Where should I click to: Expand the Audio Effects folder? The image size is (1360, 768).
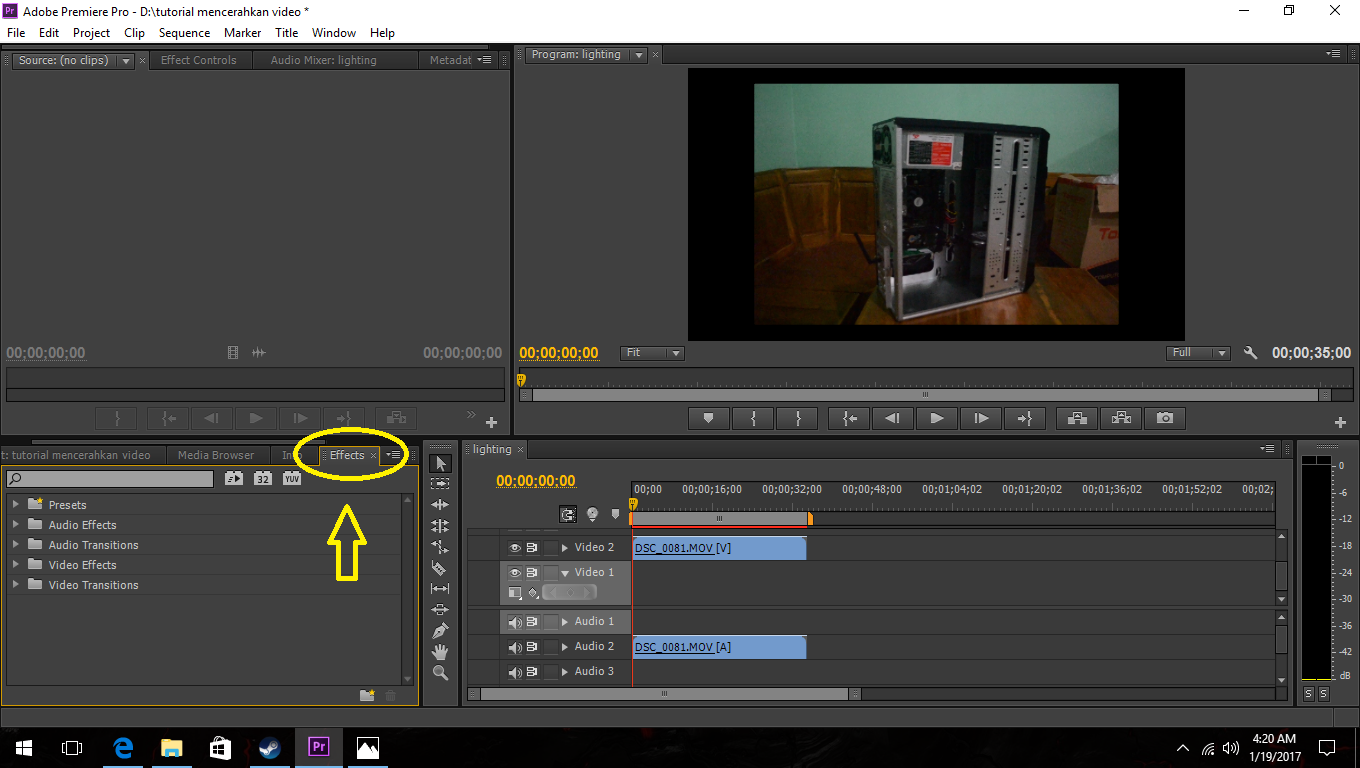[16, 524]
